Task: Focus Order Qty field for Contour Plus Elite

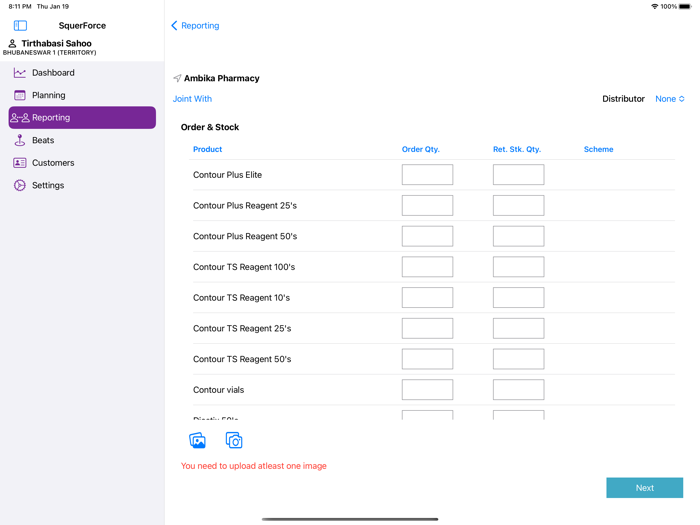Action: click(427, 175)
